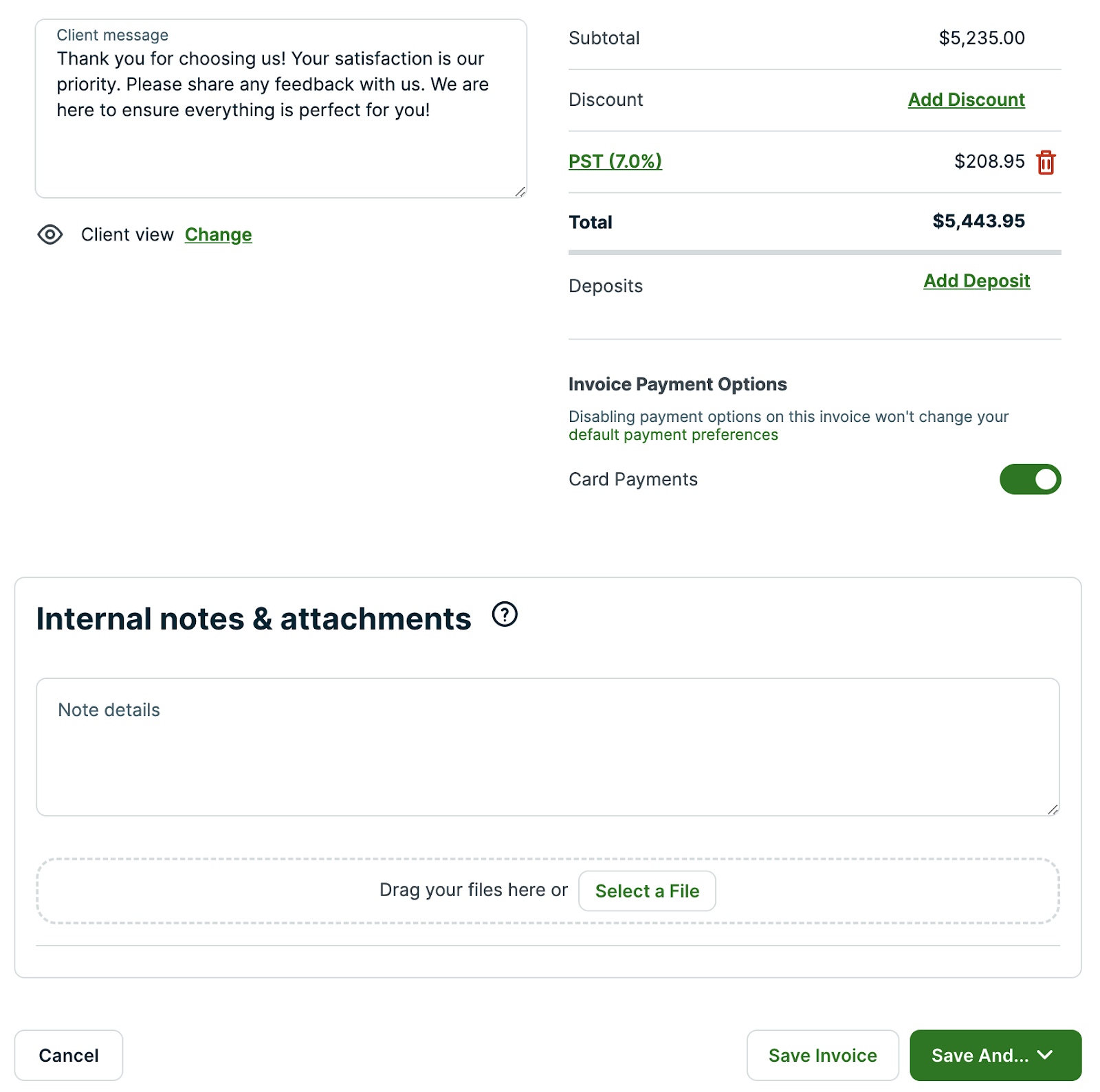Image resolution: width=1100 pixels, height=1092 pixels.
Task: Disable the Card Payments toggle
Action: coord(1030,479)
